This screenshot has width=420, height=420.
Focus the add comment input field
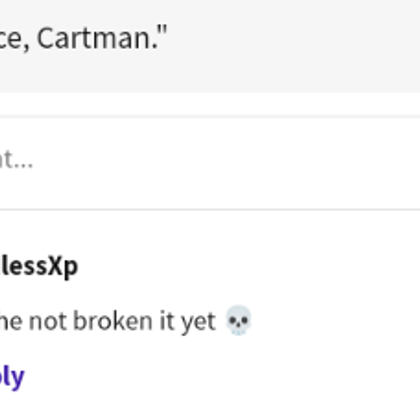coord(210,163)
